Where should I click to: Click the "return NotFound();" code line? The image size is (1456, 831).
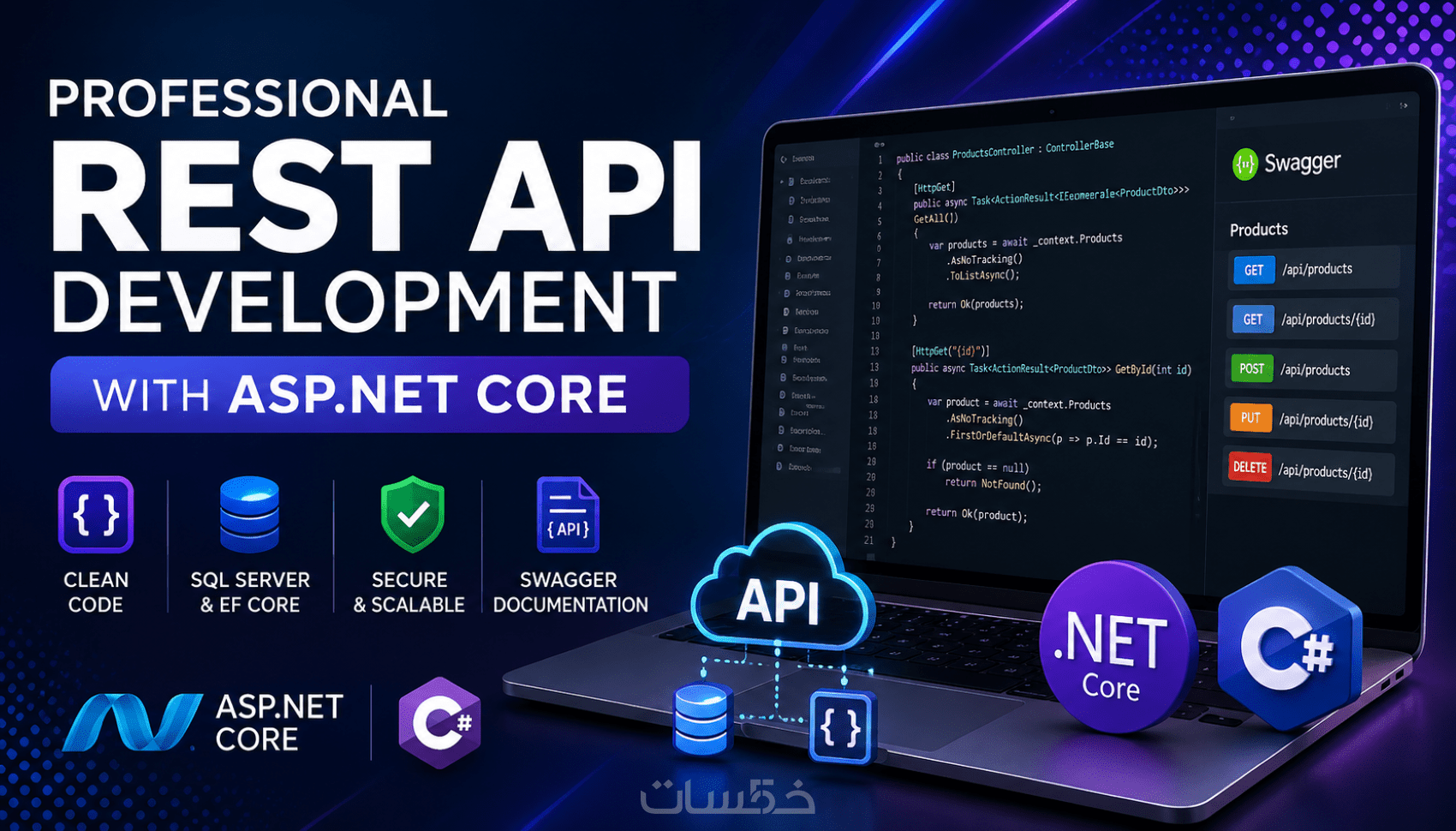tap(993, 484)
